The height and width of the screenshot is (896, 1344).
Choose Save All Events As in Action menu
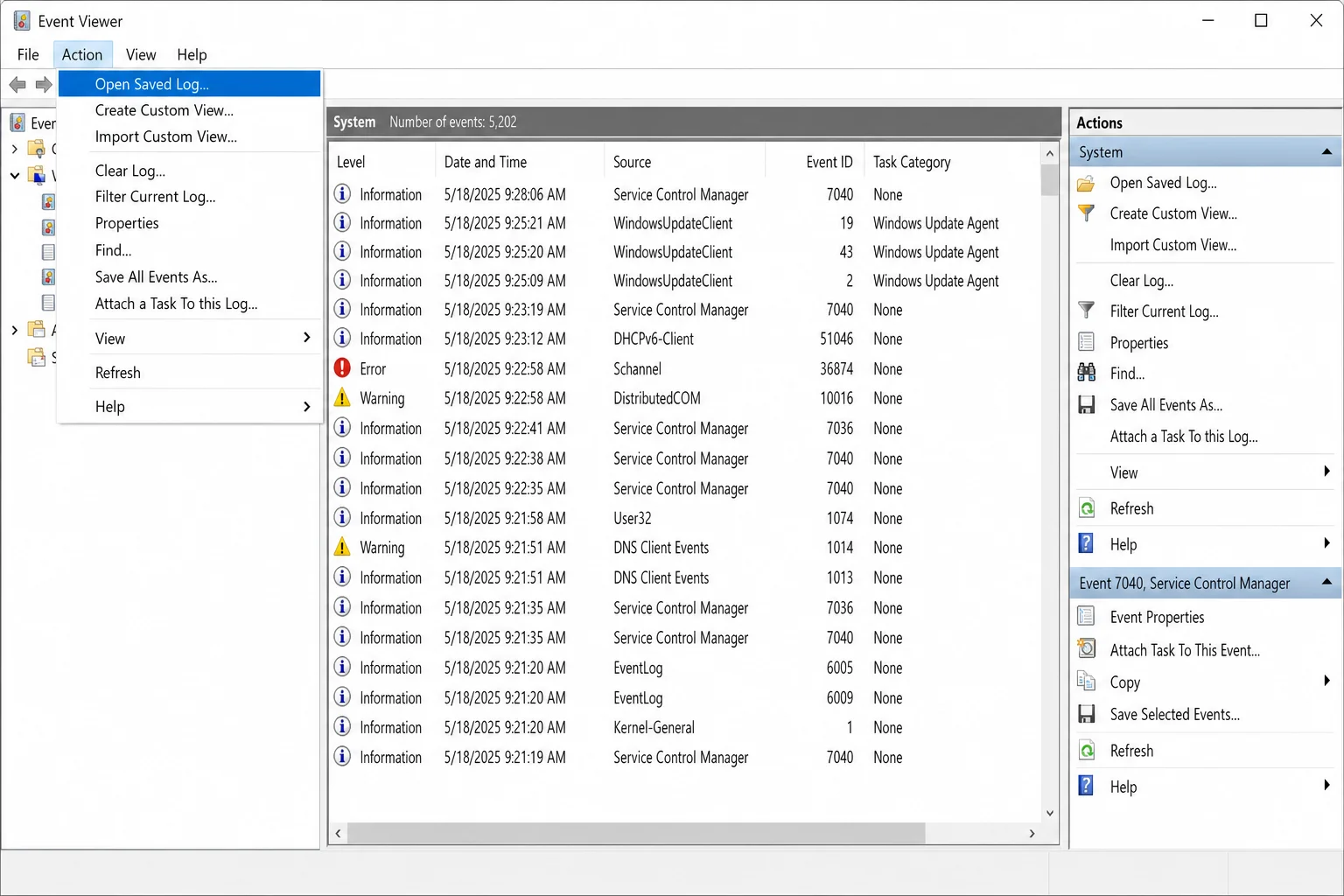[190, 276]
